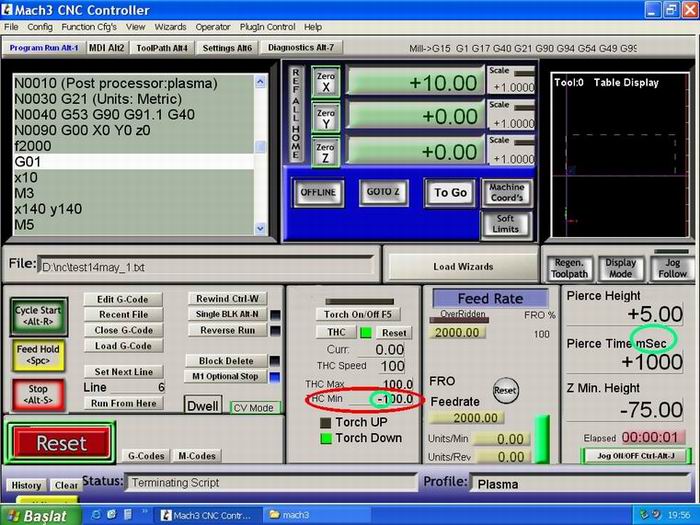Click the Rewind Ctrl-W button

click(x=227, y=299)
